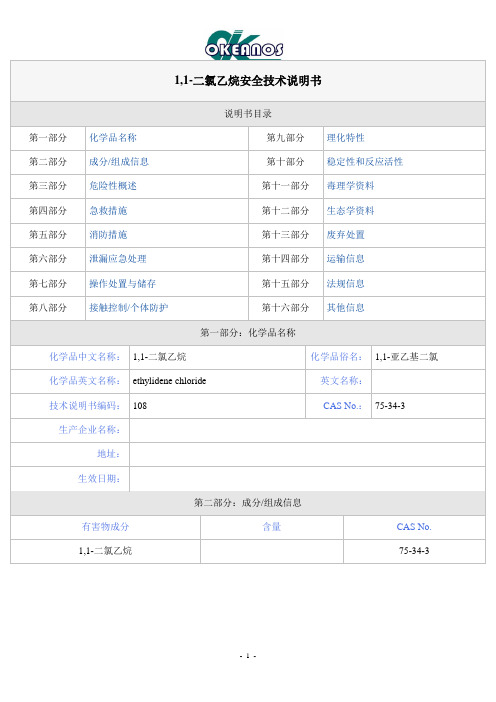
Task: Open the 消防措施 link
Action: [108, 235]
